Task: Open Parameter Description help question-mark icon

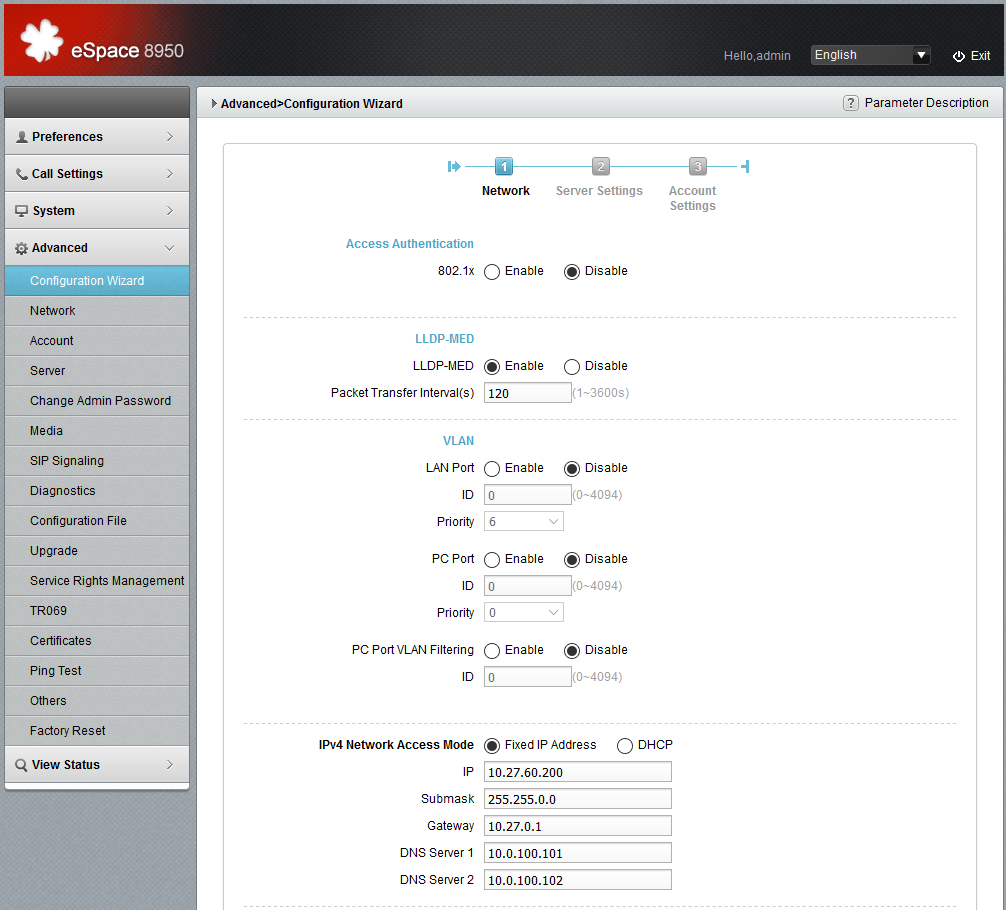Action: [851, 103]
